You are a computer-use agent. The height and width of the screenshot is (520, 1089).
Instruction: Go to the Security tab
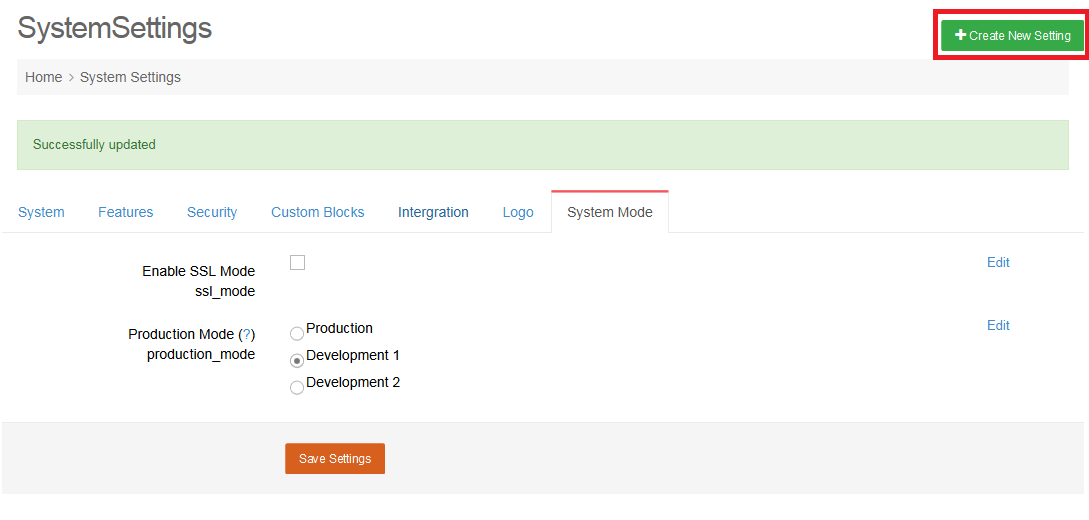(x=212, y=212)
